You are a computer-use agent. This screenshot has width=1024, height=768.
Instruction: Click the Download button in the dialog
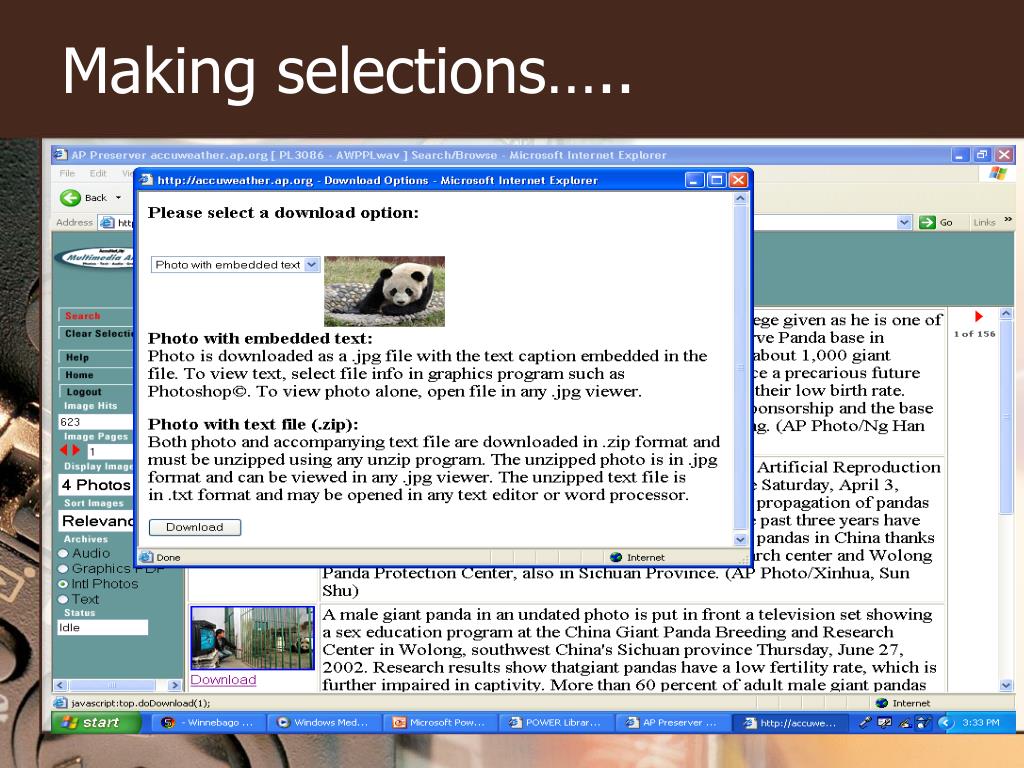(195, 527)
